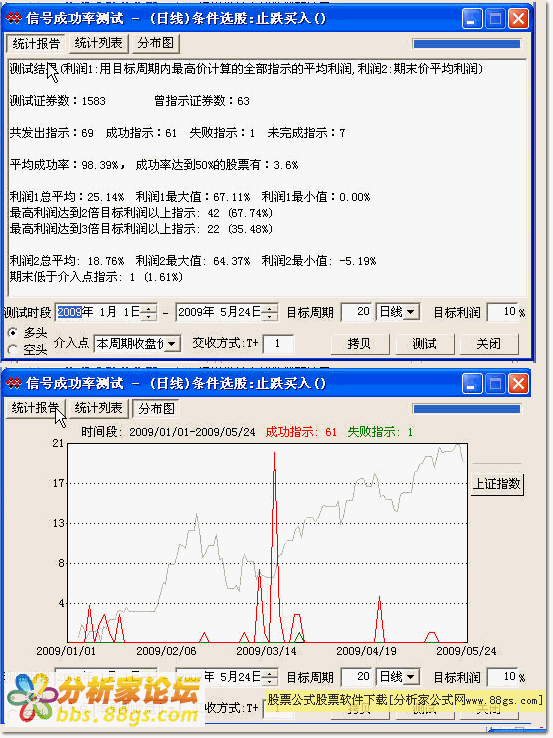Minimize the upper 信号成功率测试 window
This screenshot has height=738, width=553.
pos(472,19)
